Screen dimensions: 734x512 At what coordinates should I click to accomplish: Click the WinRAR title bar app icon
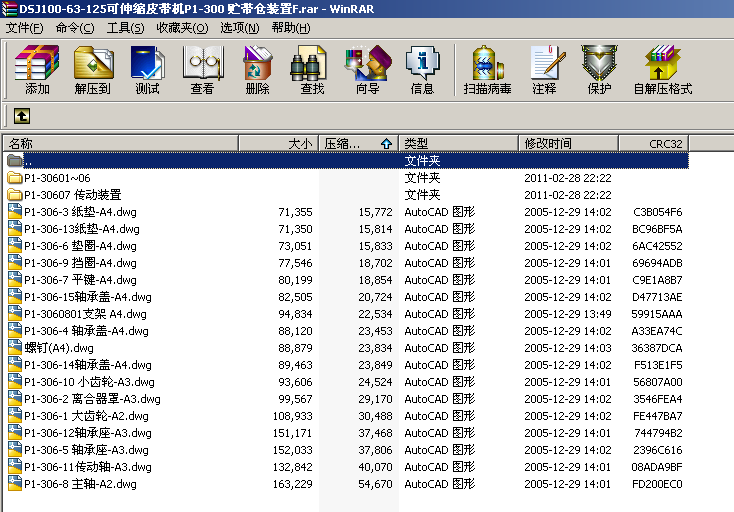tap(9, 8)
